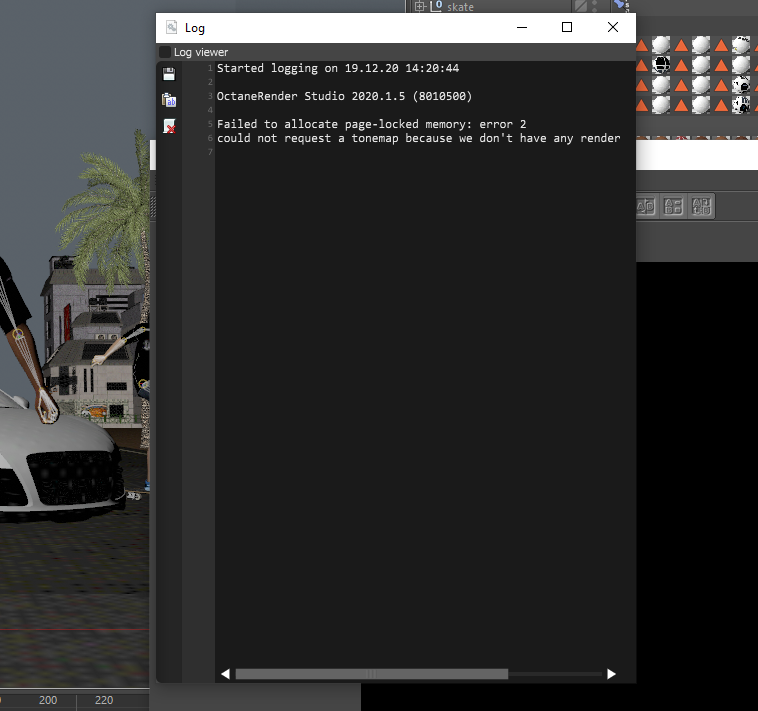The width and height of the screenshot is (758, 711).
Task: Click frame 200 on the timeline ruler
Action: pyautogui.click(x=48, y=700)
